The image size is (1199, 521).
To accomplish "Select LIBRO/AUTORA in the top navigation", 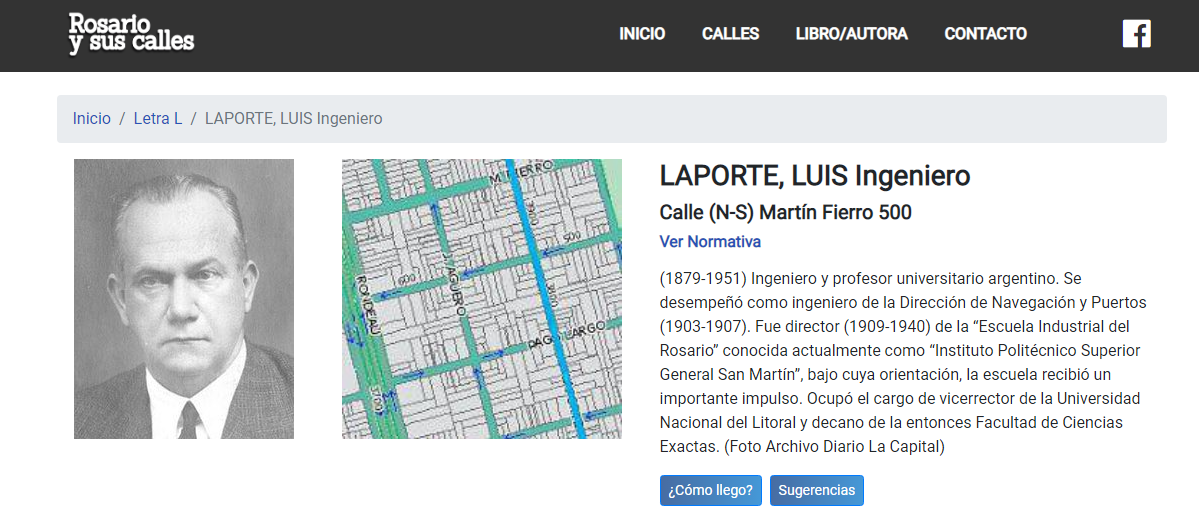I will (x=851, y=34).
